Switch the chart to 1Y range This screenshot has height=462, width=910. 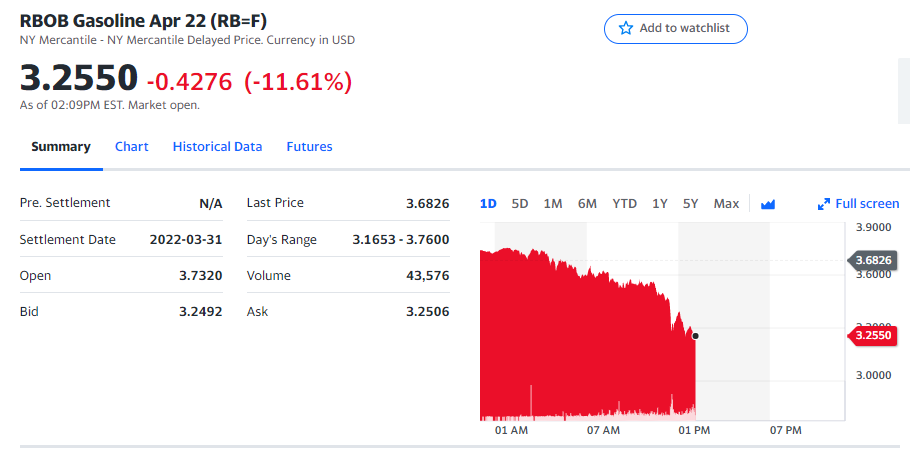click(x=660, y=203)
